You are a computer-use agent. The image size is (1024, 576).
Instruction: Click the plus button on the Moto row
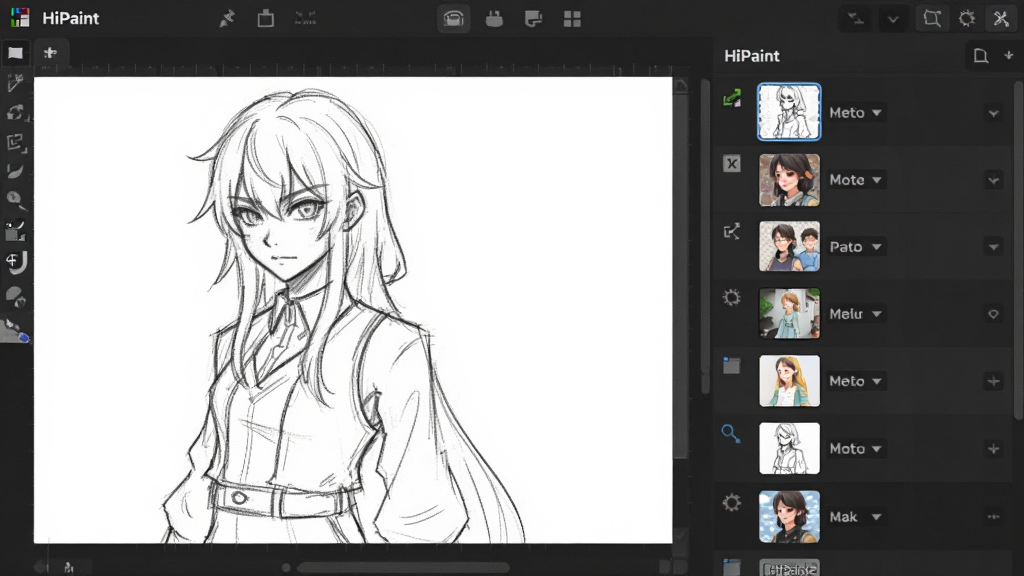pos(993,449)
